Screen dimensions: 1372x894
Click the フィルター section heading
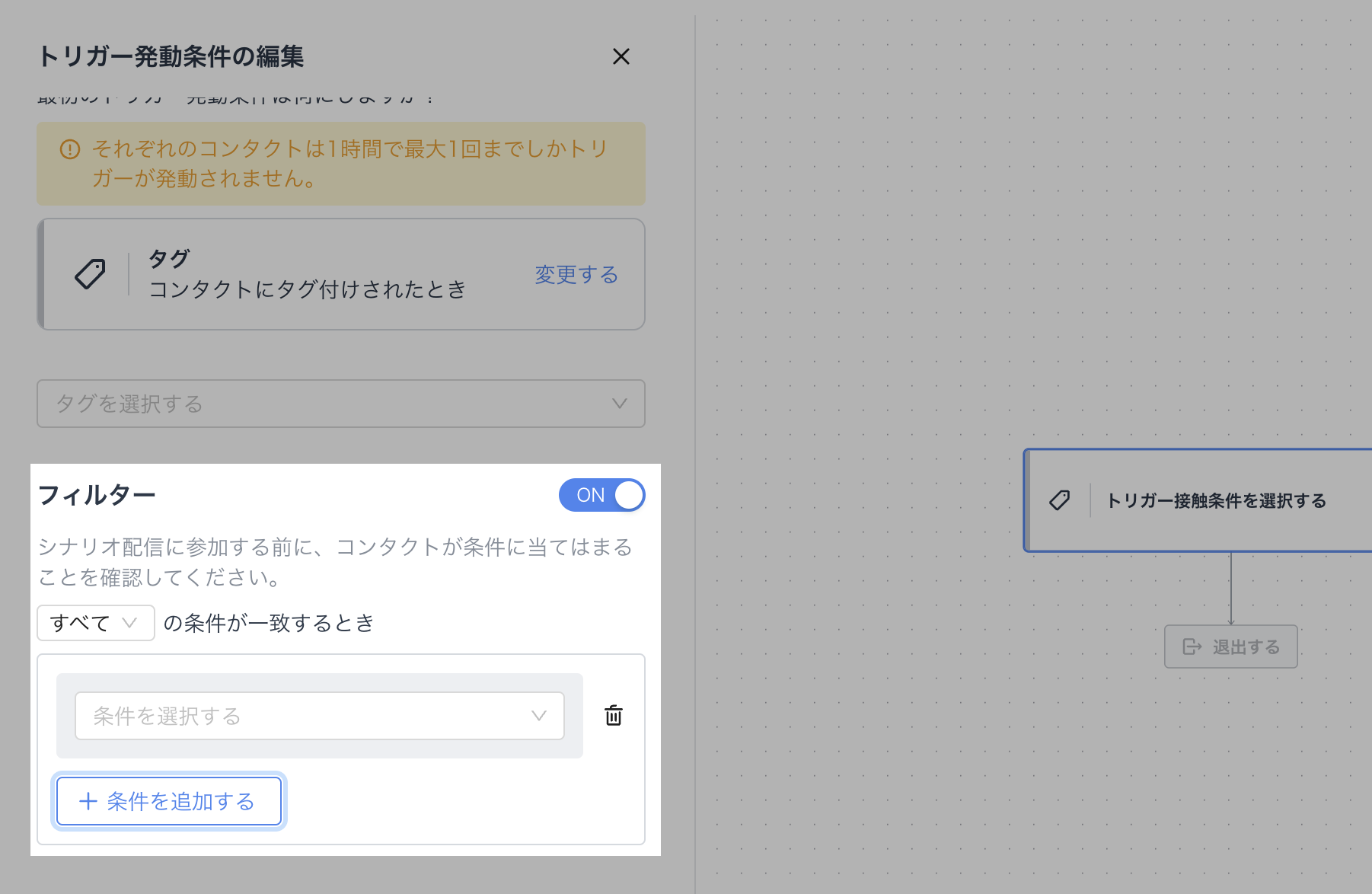(97, 495)
